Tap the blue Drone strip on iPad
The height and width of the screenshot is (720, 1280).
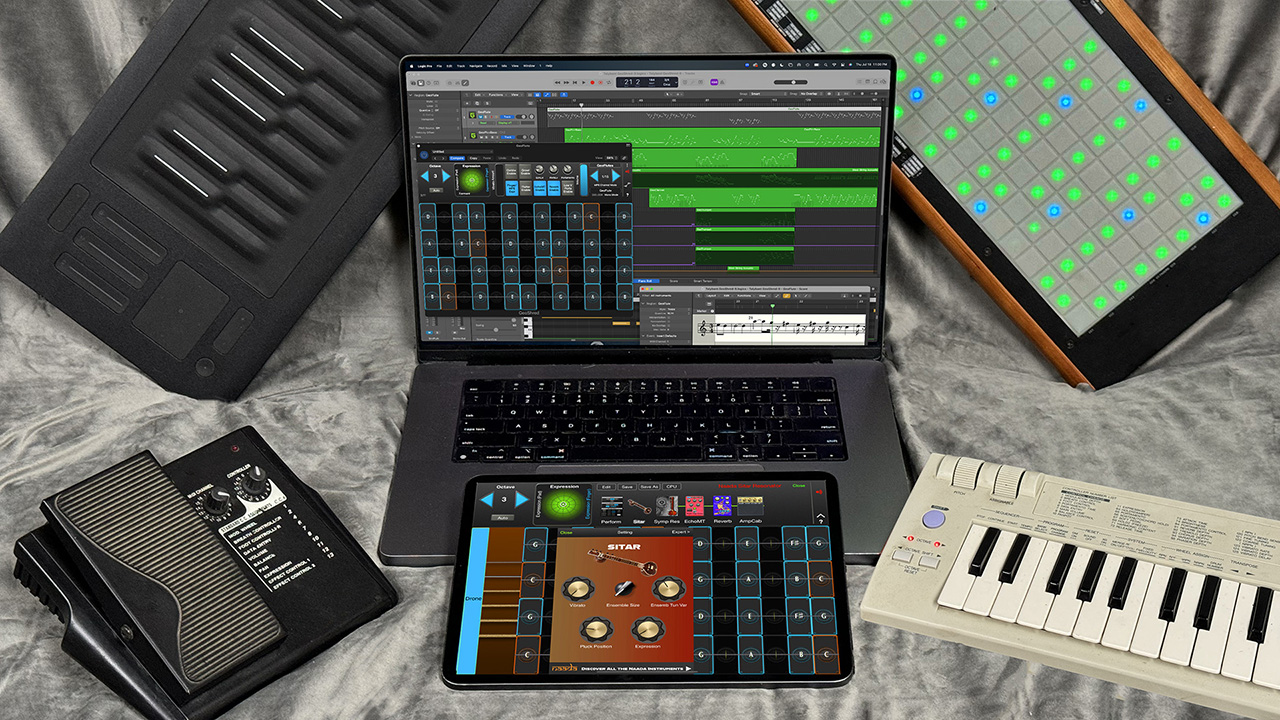coord(472,600)
